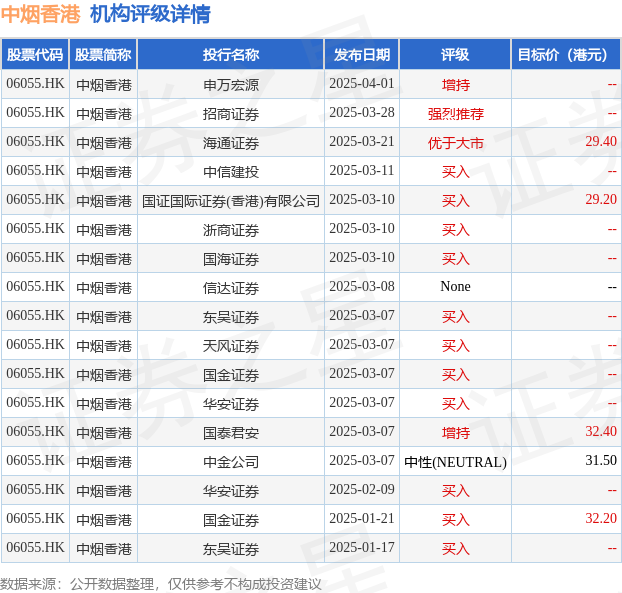Click the 股票代码 column header
Image resolution: width=622 pixels, height=593 pixels.
click(x=35, y=54)
